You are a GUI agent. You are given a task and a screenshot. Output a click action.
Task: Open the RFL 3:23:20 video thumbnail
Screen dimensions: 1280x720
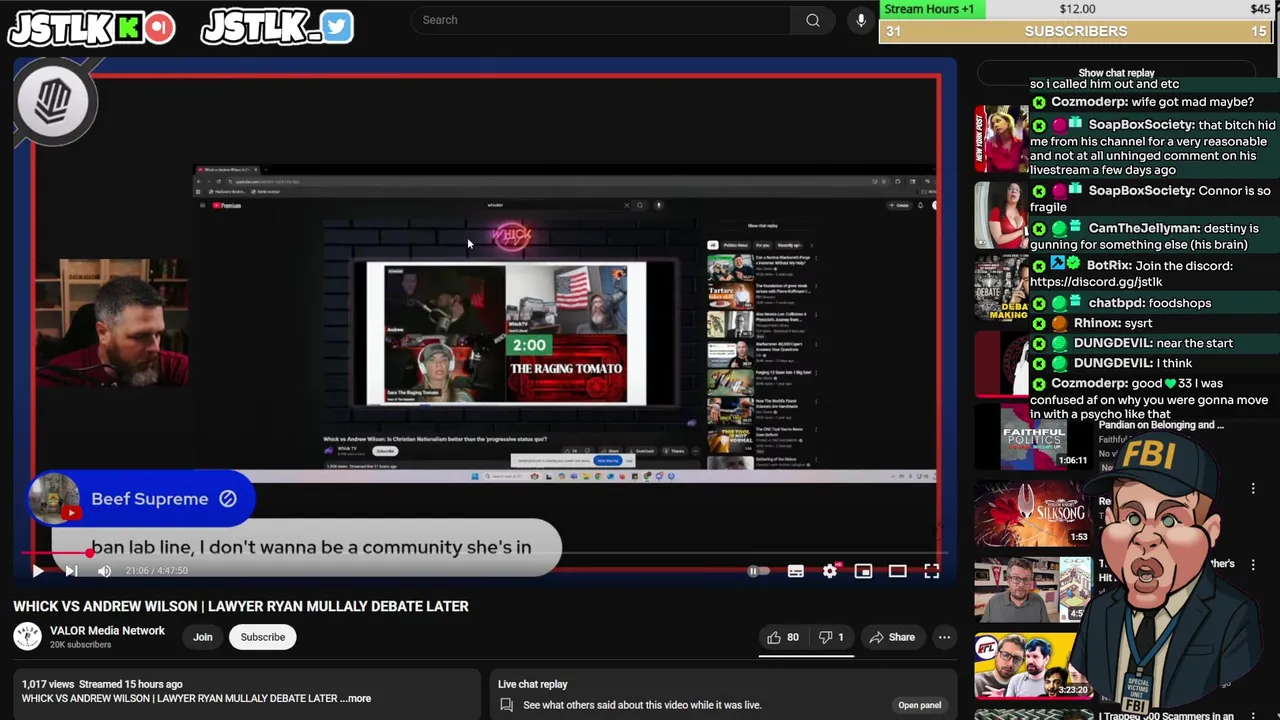(x=1033, y=665)
